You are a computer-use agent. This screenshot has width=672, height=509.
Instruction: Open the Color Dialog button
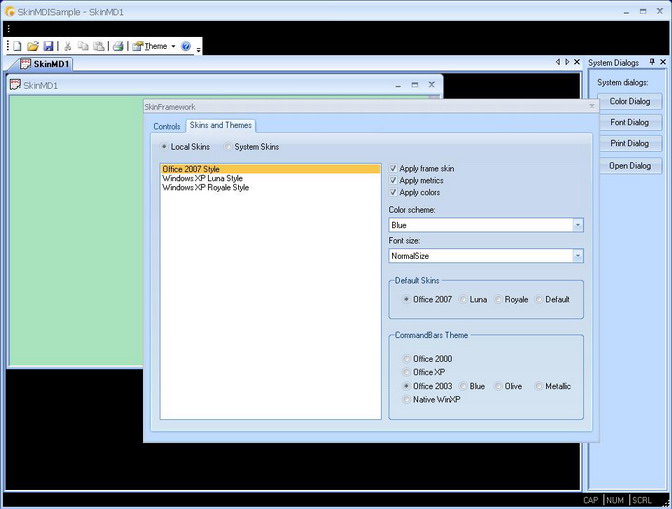tap(629, 101)
